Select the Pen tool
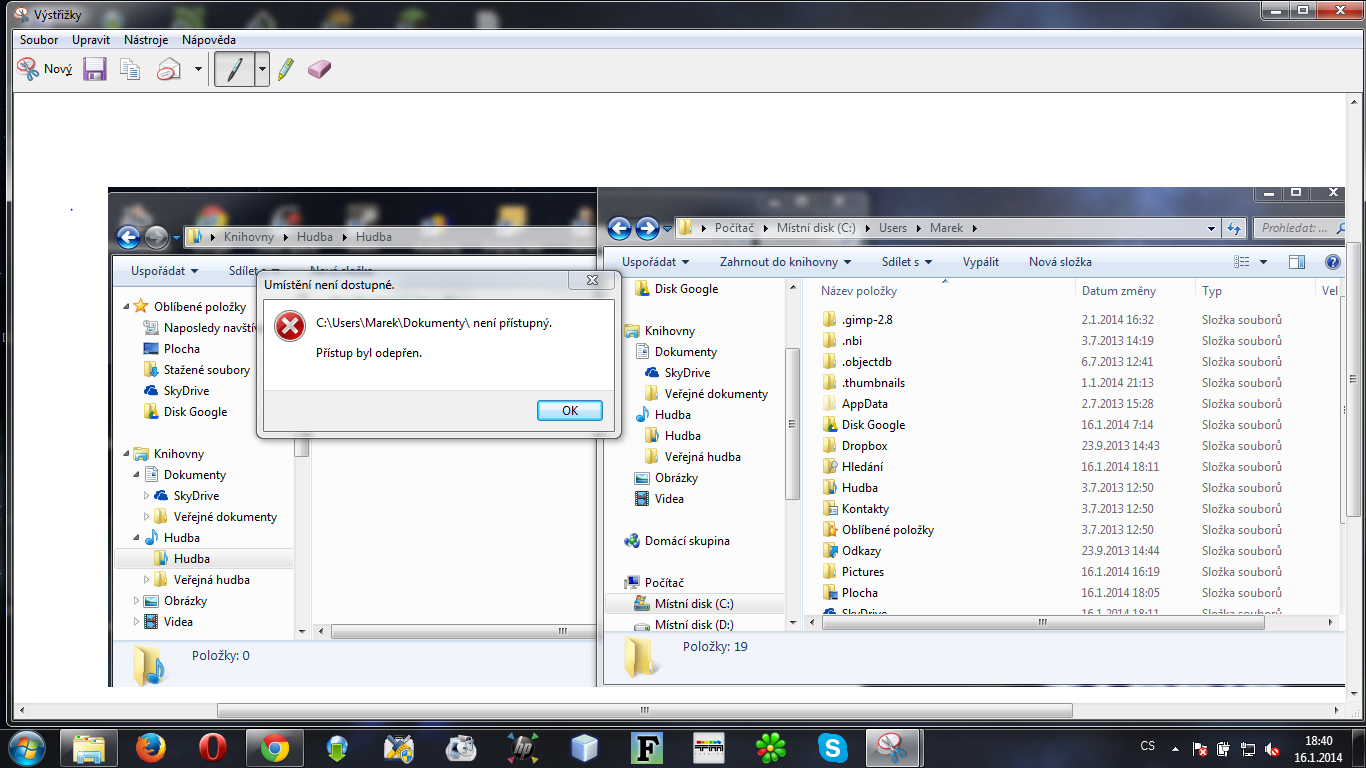 pos(234,69)
